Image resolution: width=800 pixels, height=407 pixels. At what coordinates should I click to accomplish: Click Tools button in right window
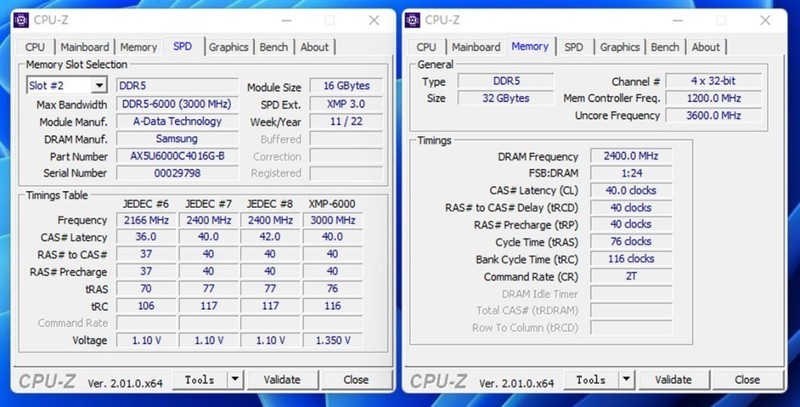[x=591, y=379]
